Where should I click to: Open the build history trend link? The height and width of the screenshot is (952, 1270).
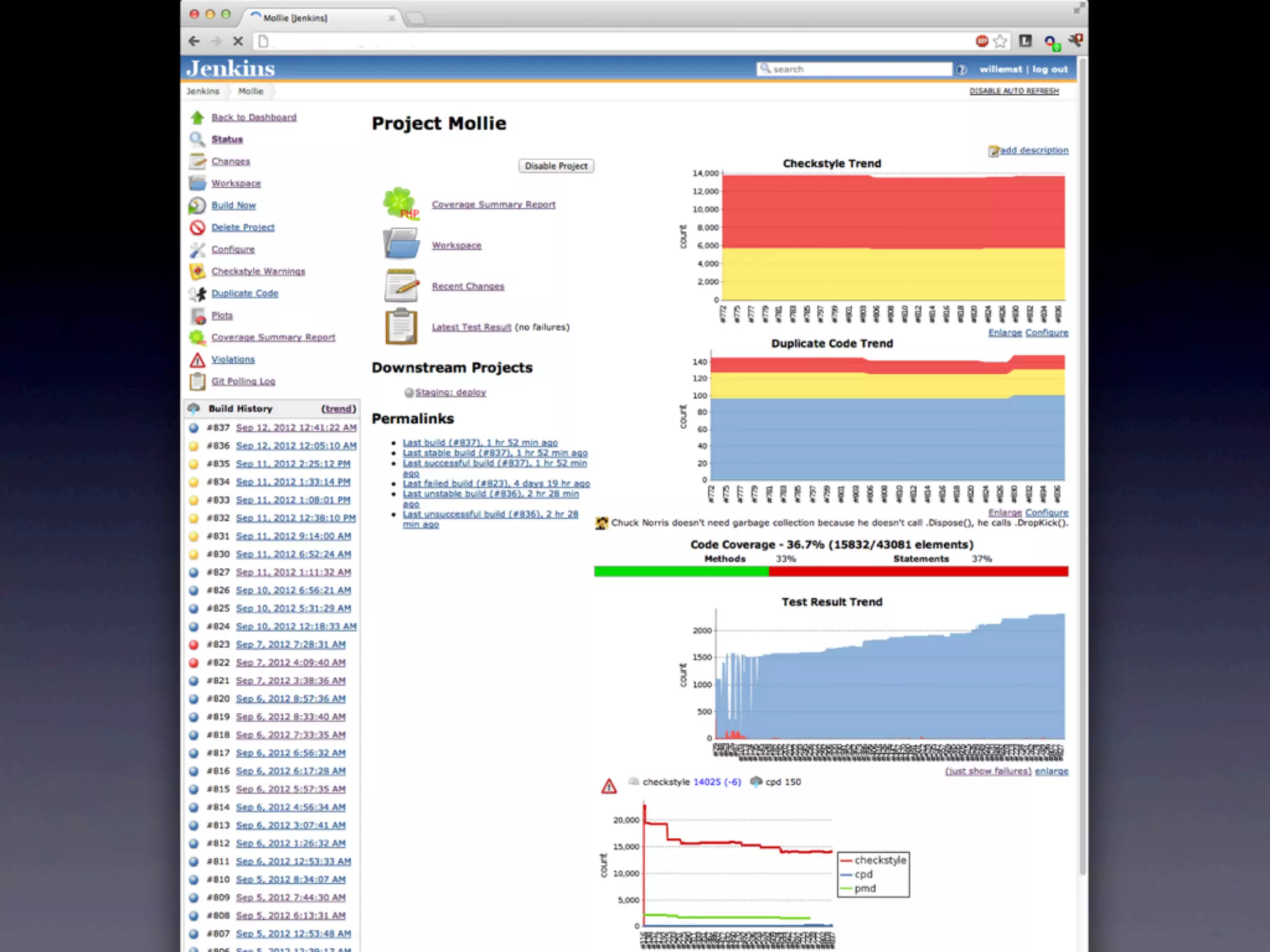(339, 409)
